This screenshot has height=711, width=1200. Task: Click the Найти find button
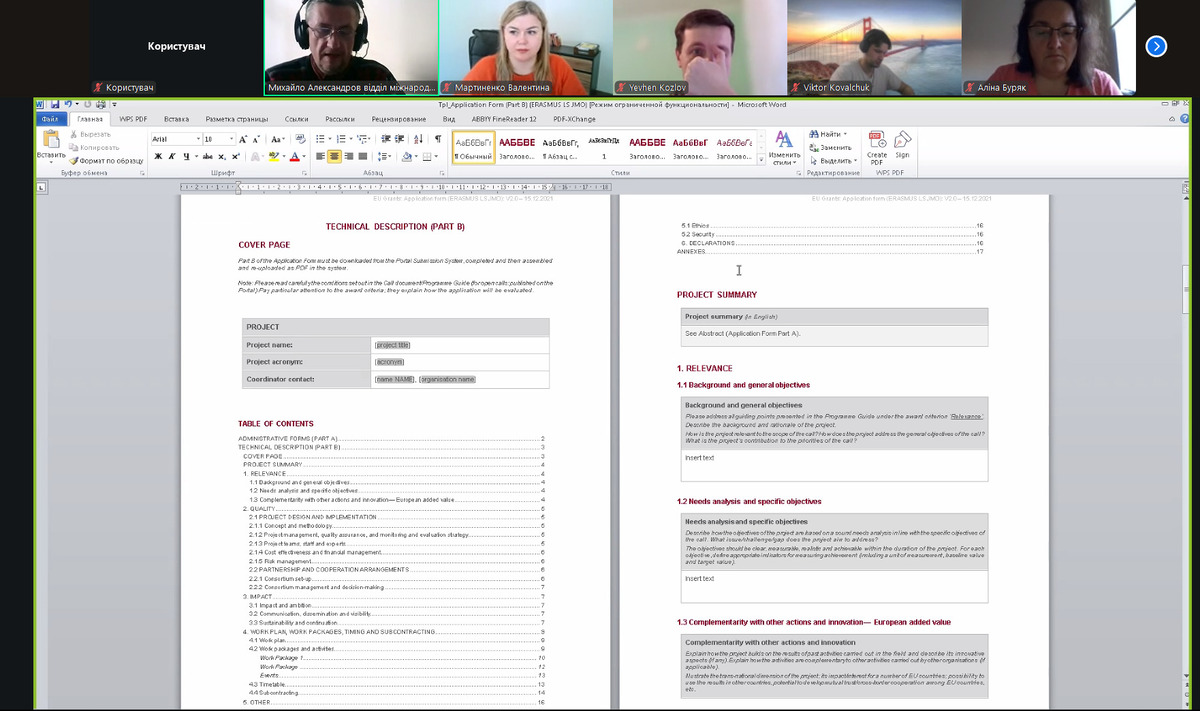[x=829, y=134]
